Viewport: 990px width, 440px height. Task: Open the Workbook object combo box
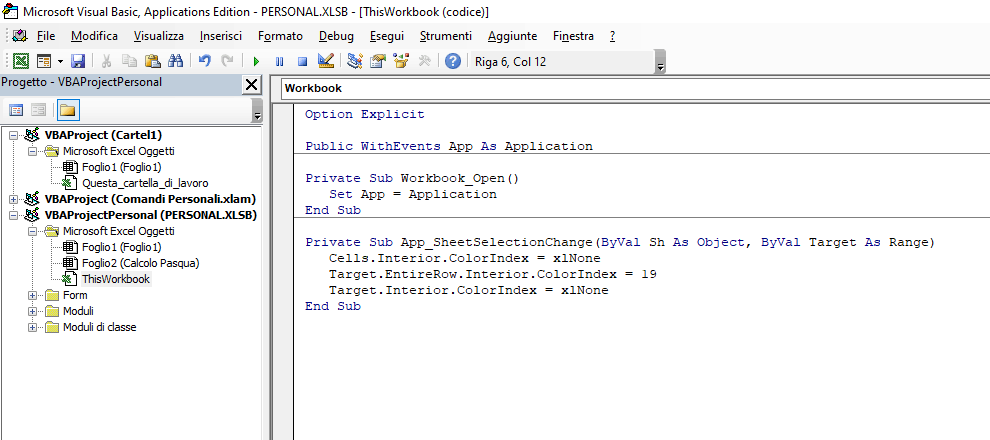coord(635,88)
